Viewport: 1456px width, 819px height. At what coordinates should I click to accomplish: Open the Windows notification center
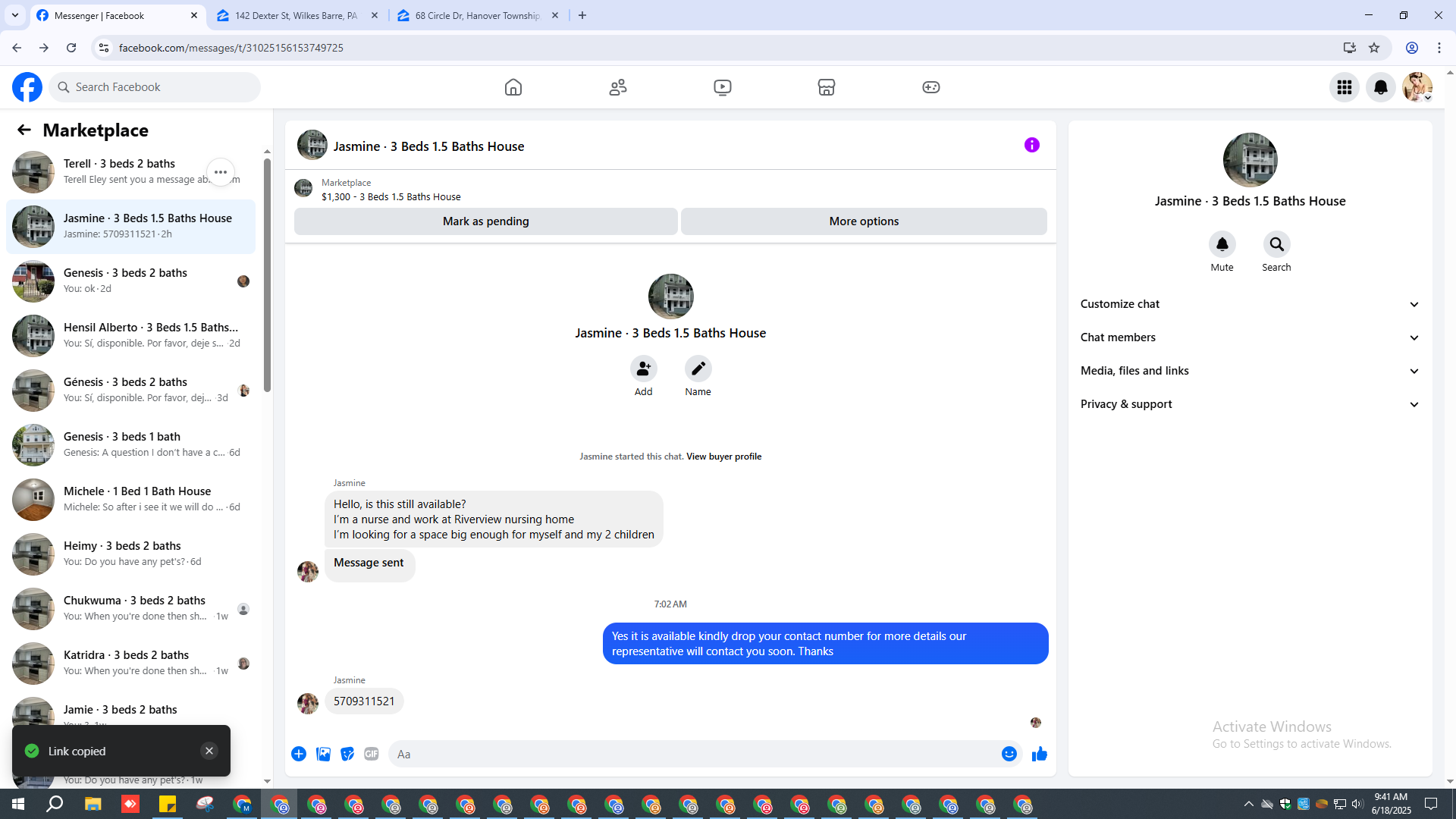(1431, 804)
